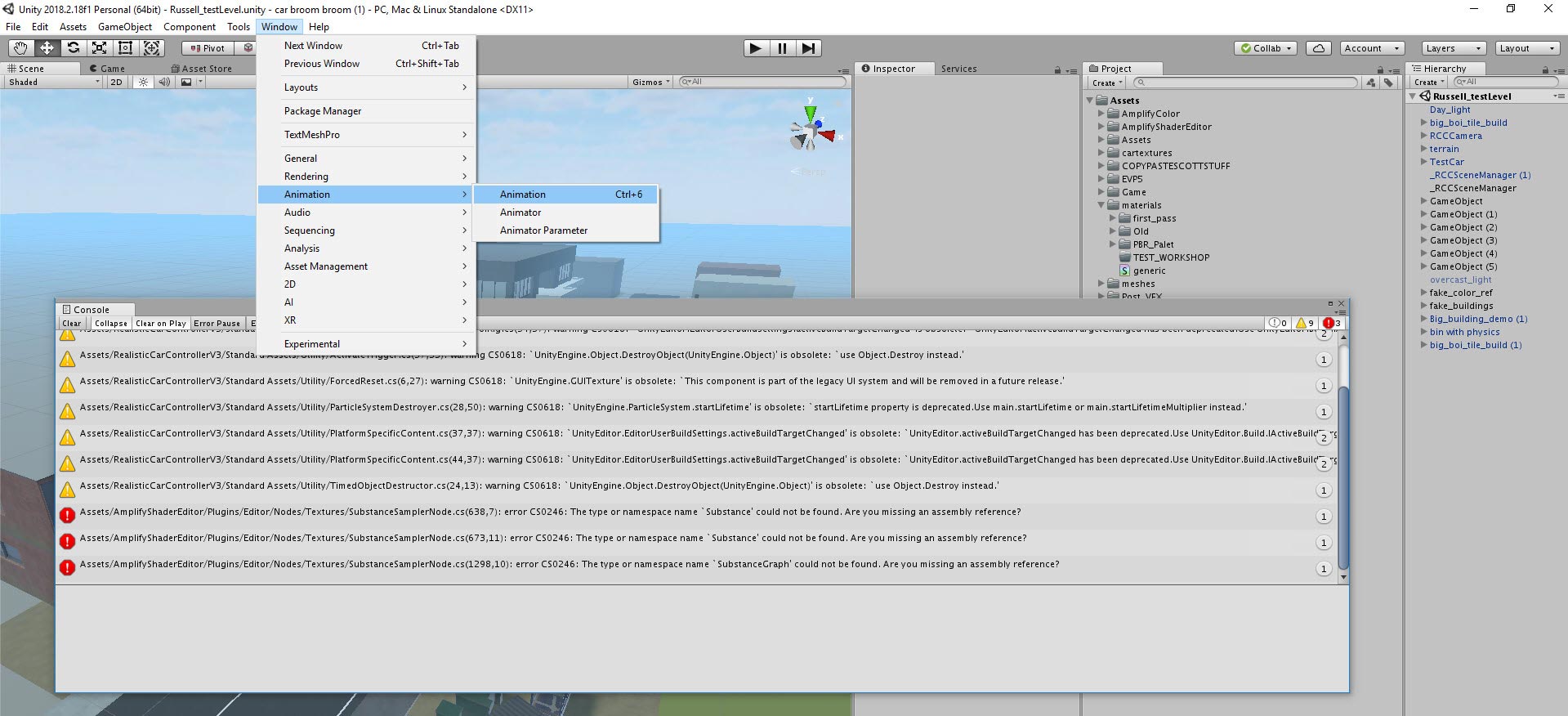Choose Animation from the submenu
Screen dimensions: 1568x716
(565, 195)
